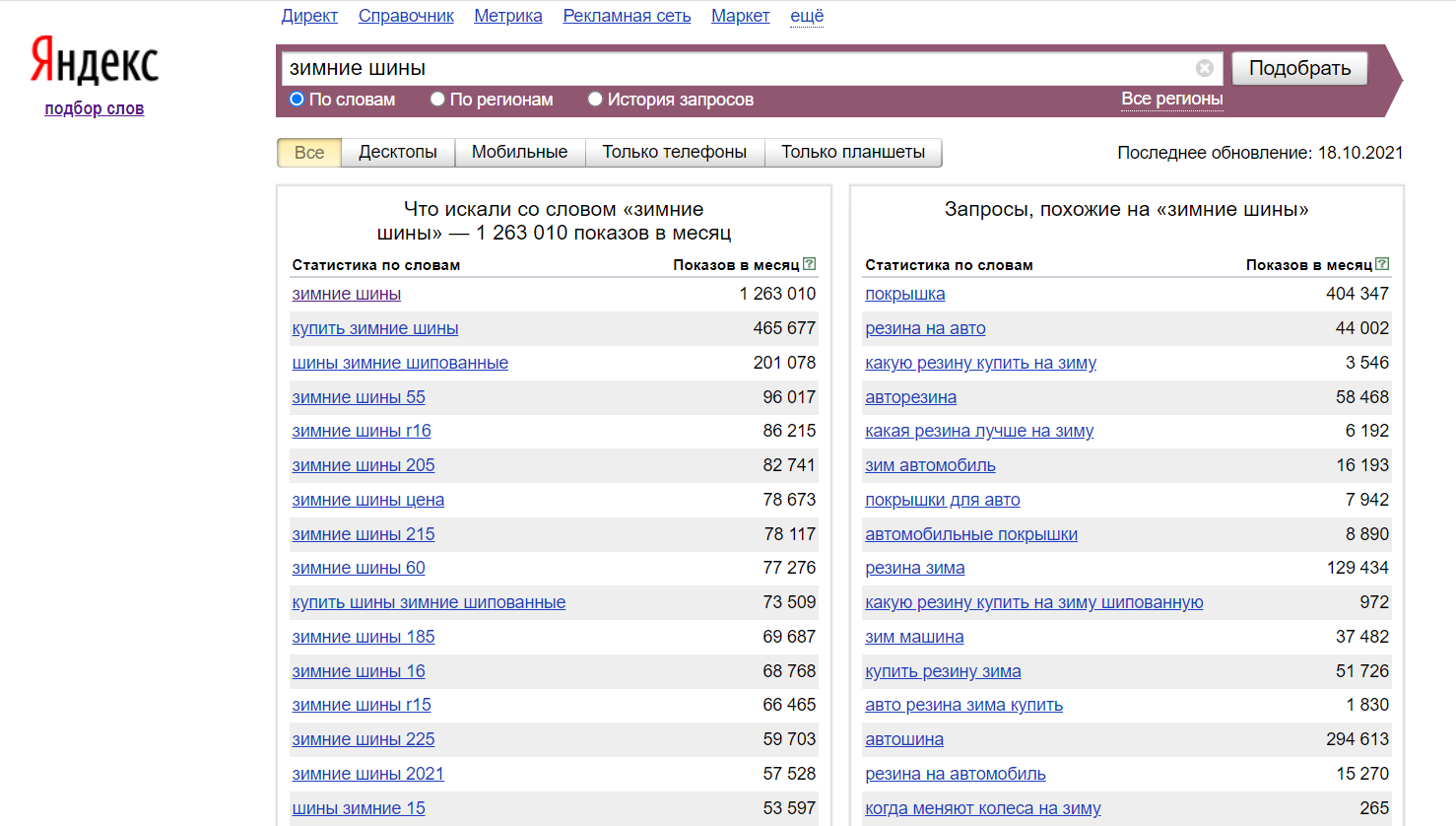Select the 'Только телефоны' tab
This screenshot has width=1456, height=826.
[x=674, y=153]
